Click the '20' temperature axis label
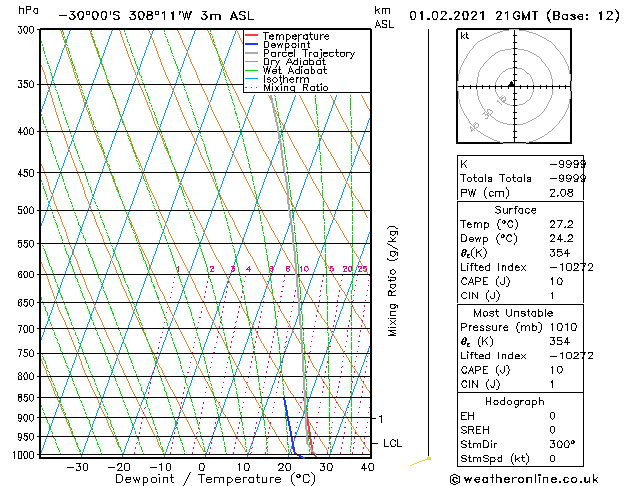The image size is (629, 486). pyautogui.click(x=284, y=467)
